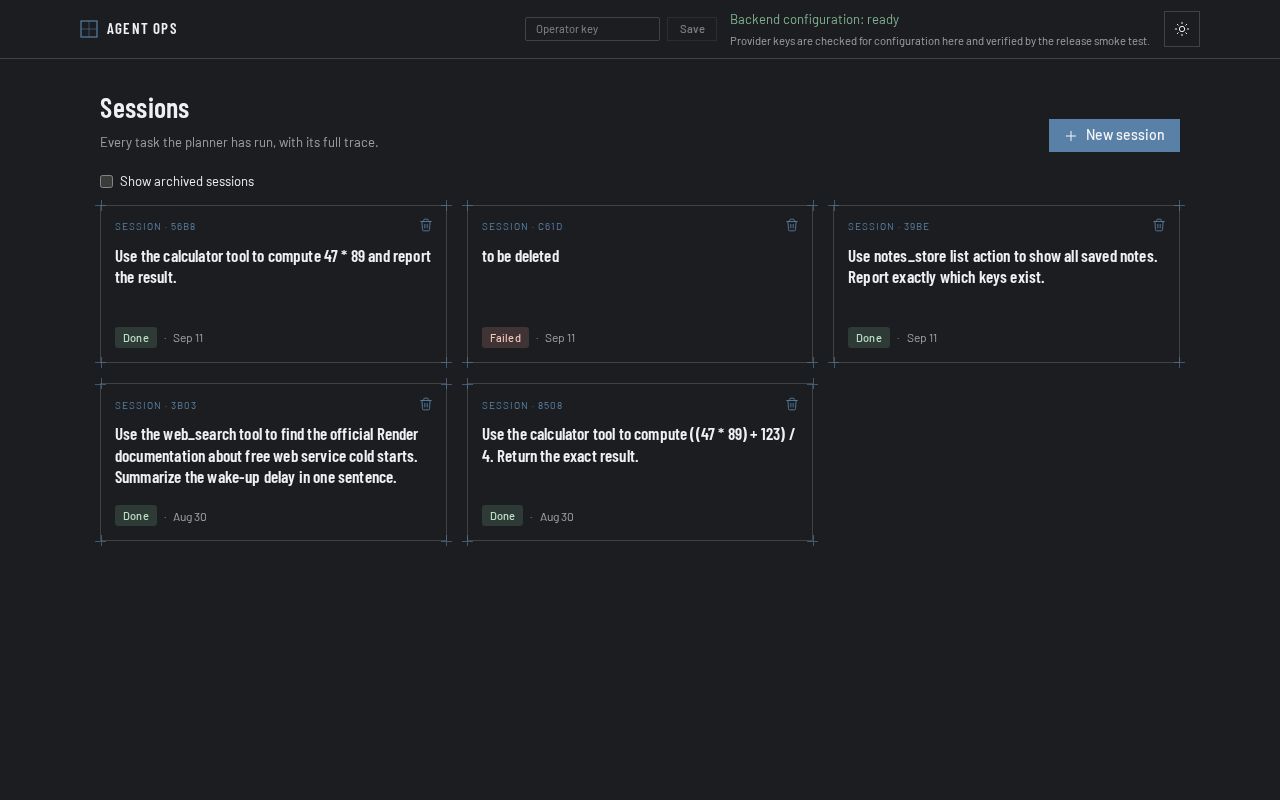This screenshot has width=1280, height=800.
Task: Toggle the light/dark theme sun icon
Action: pos(1182,29)
